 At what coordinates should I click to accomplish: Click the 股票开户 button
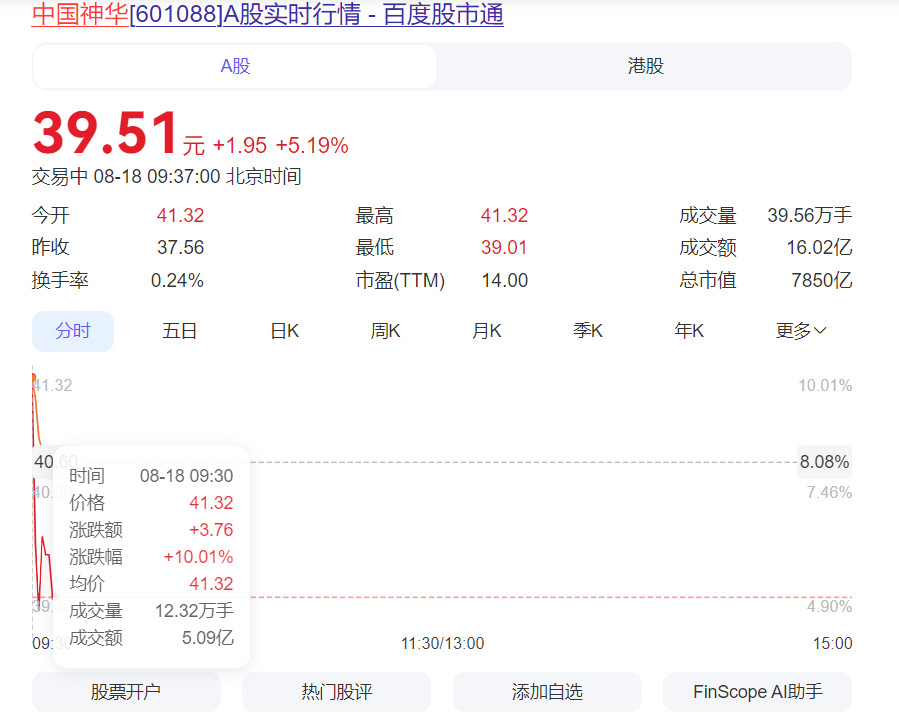pyautogui.click(x=126, y=692)
